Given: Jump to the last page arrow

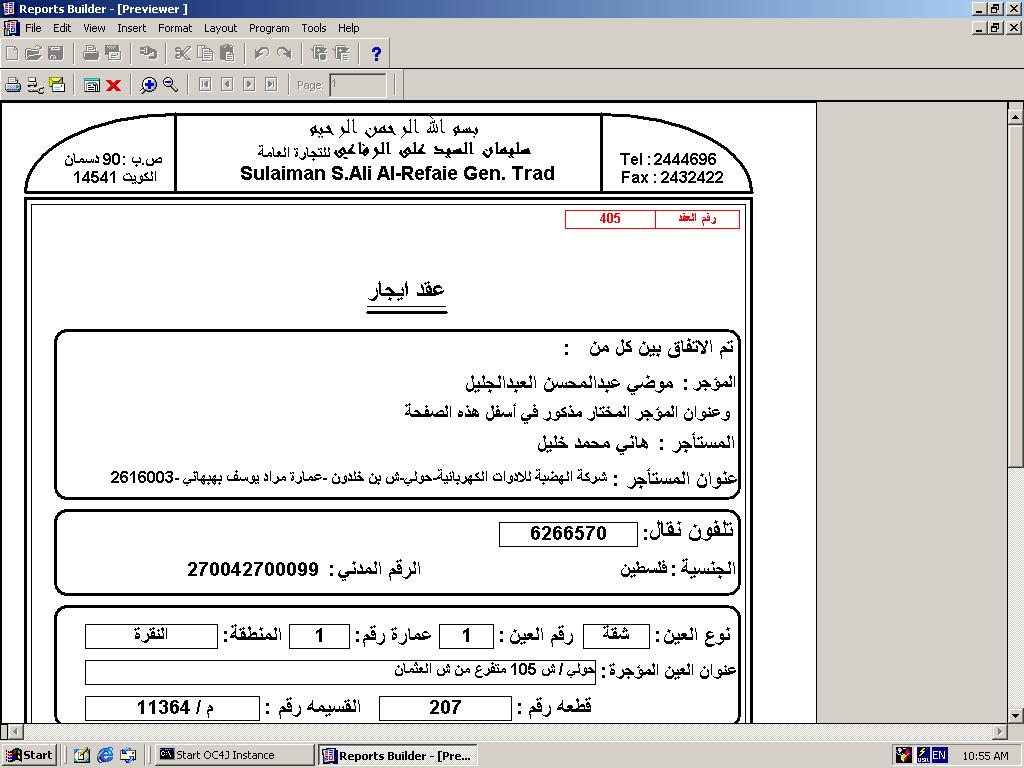Looking at the screenshot, I should 270,85.
